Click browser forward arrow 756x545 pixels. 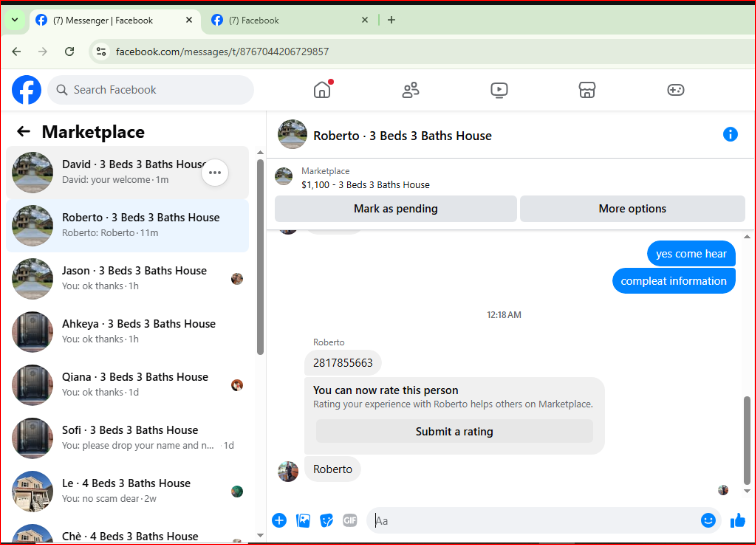click(43, 52)
